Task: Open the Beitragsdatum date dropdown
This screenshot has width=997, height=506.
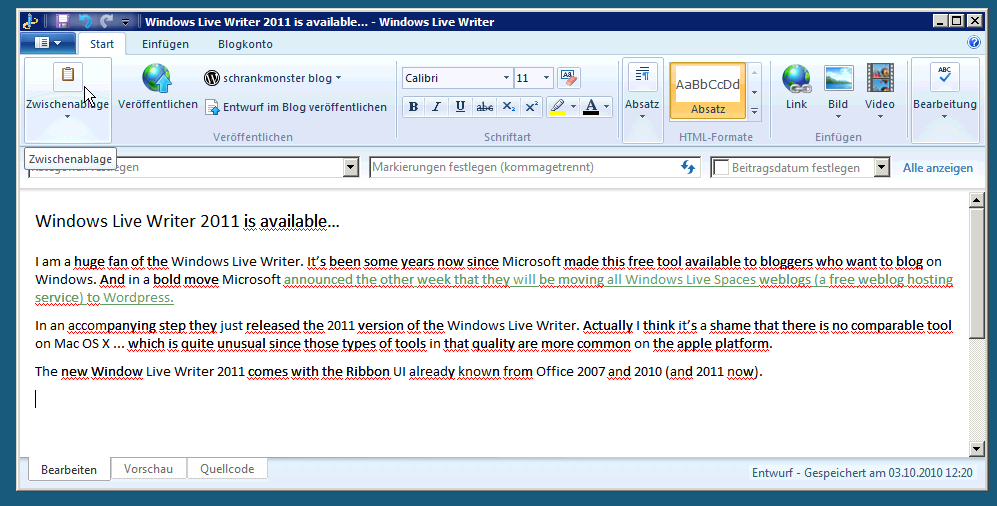Action: [881, 168]
